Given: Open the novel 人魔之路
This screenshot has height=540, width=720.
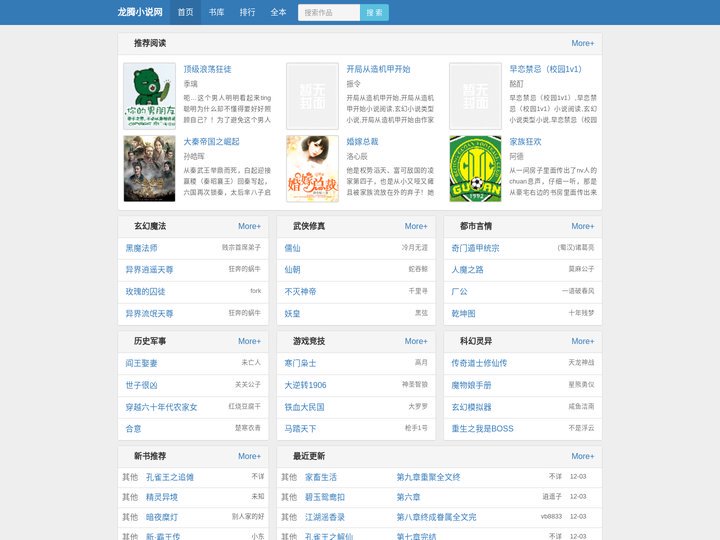Looking at the screenshot, I should (x=467, y=270).
